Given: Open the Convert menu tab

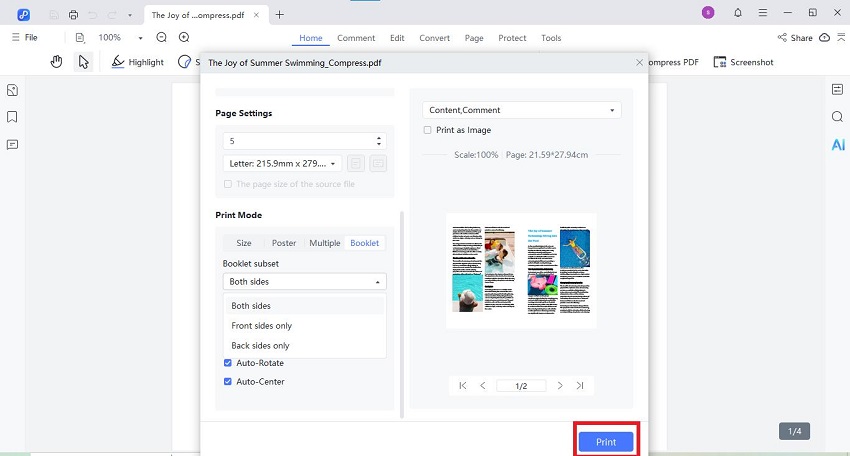Looking at the screenshot, I should coord(434,38).
